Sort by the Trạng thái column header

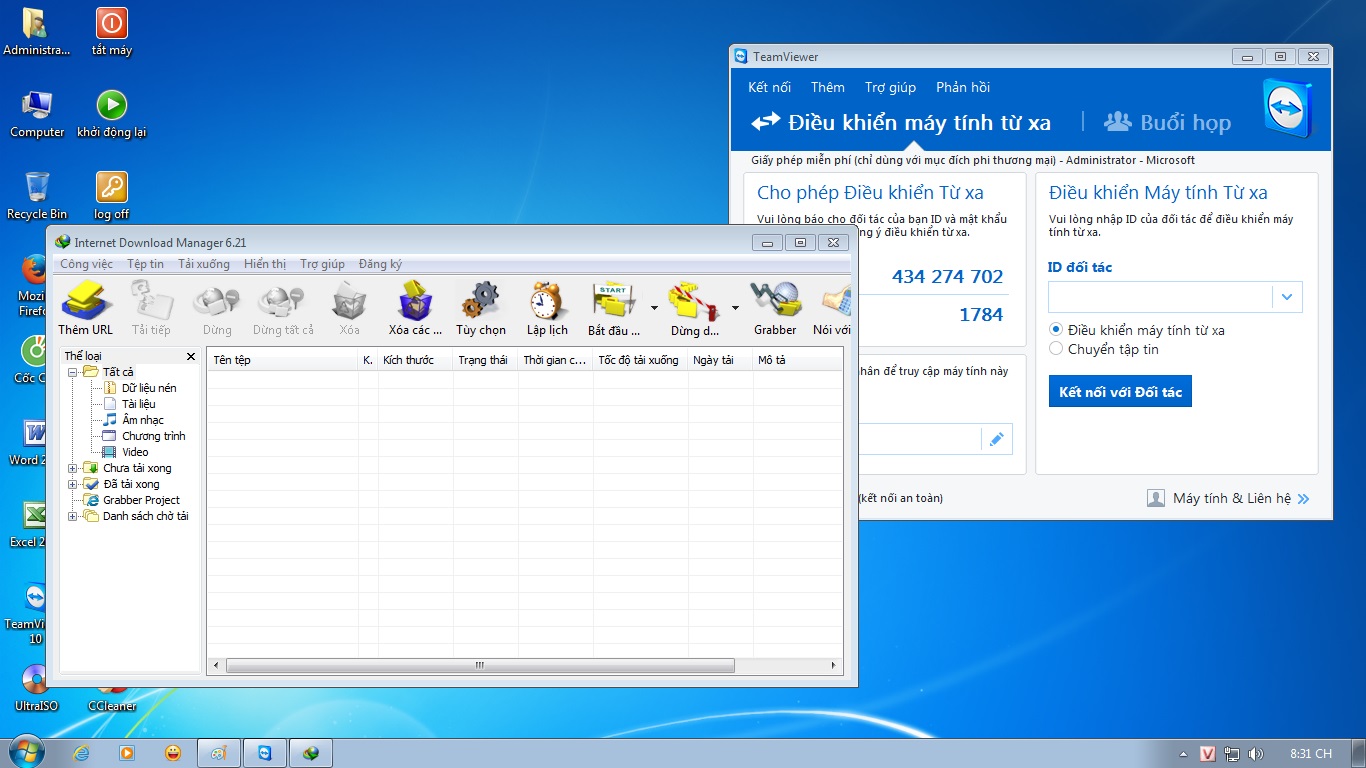[485, 360]
